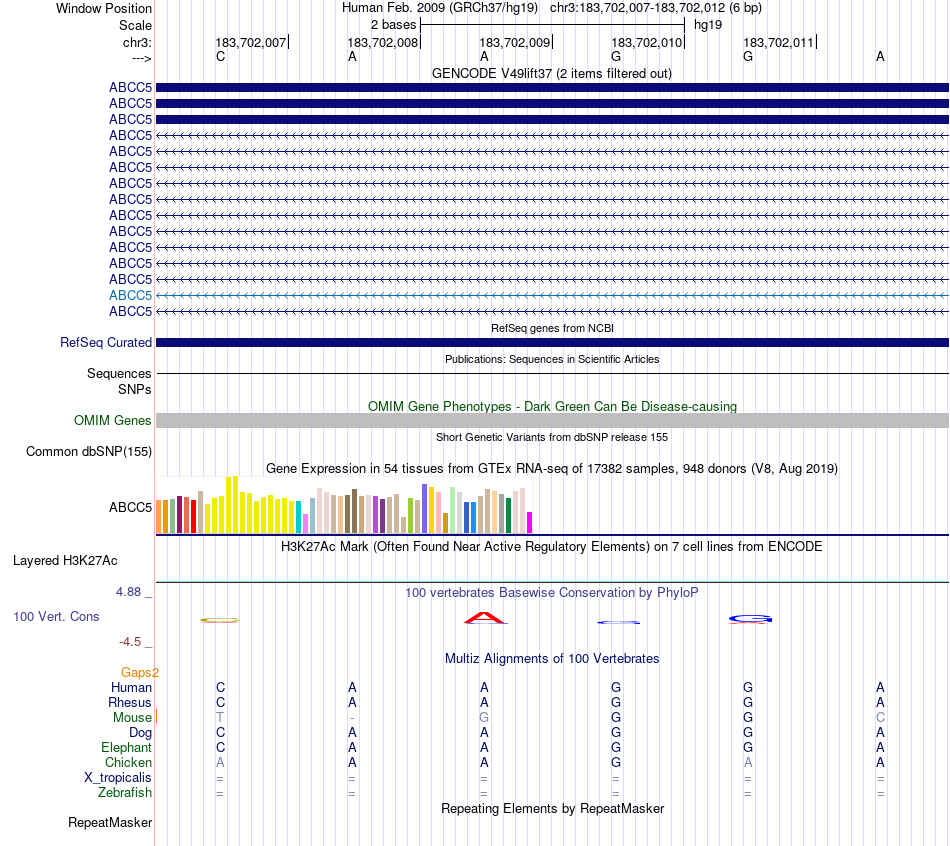Select the Zebrafish species label

pyautogui.click(x=125, y=792)
